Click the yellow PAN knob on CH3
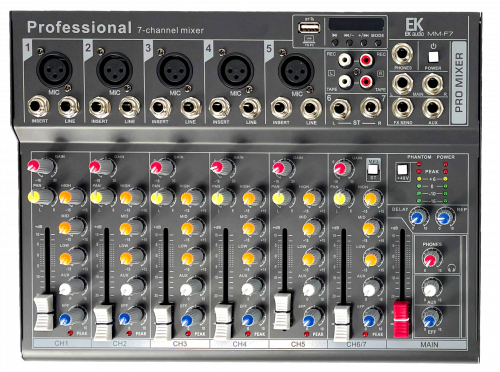The image size is (500, 372). point(163,197)
